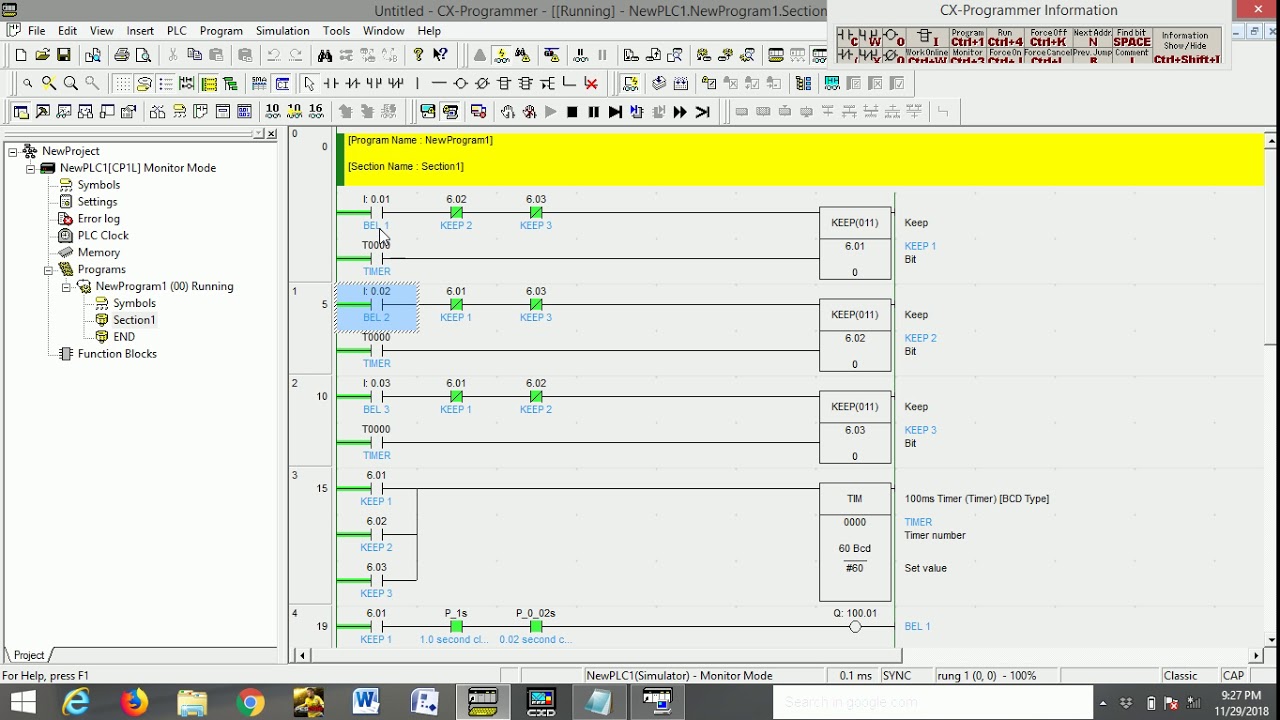Insert a New Coil from the diagram toolbar
1280x720 pixels.
click(x=460, y=84)
